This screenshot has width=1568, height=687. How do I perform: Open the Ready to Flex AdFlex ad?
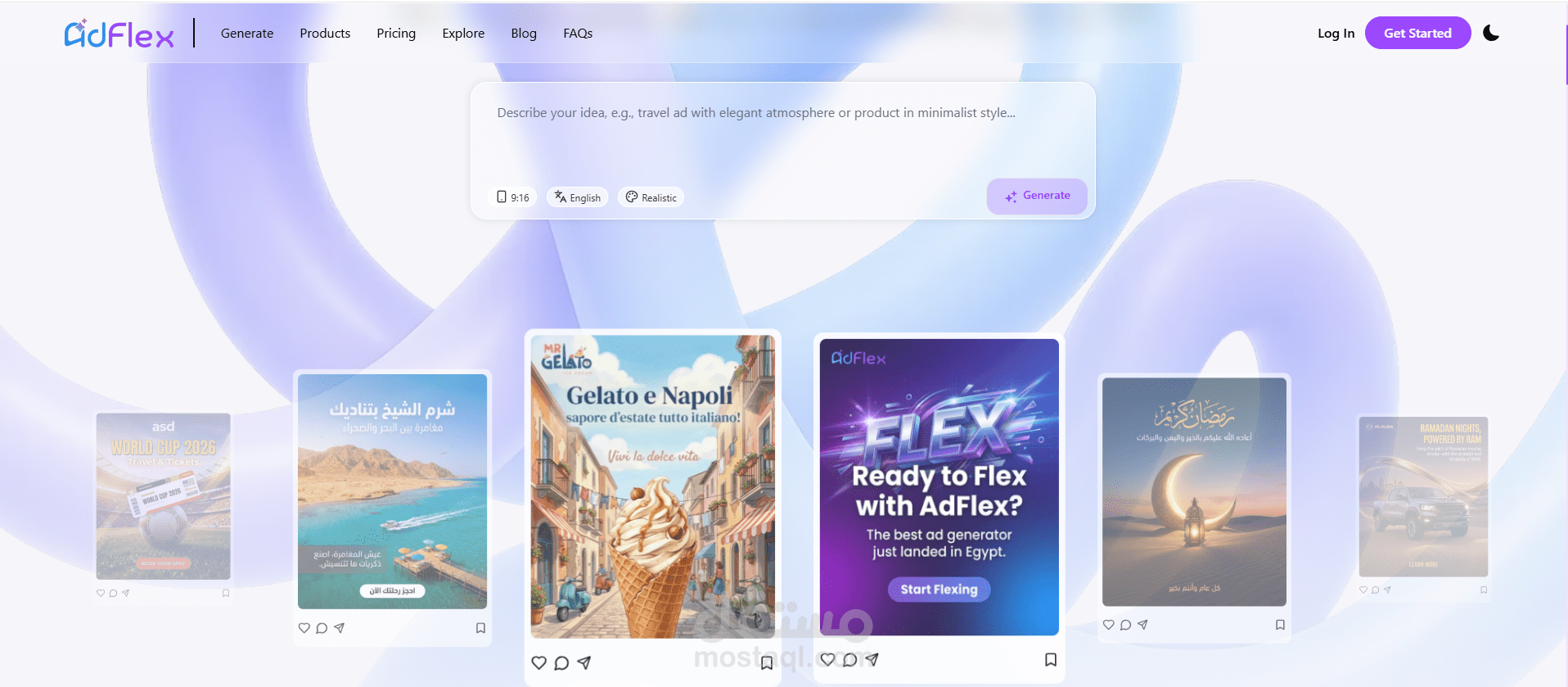click(939, 487)
